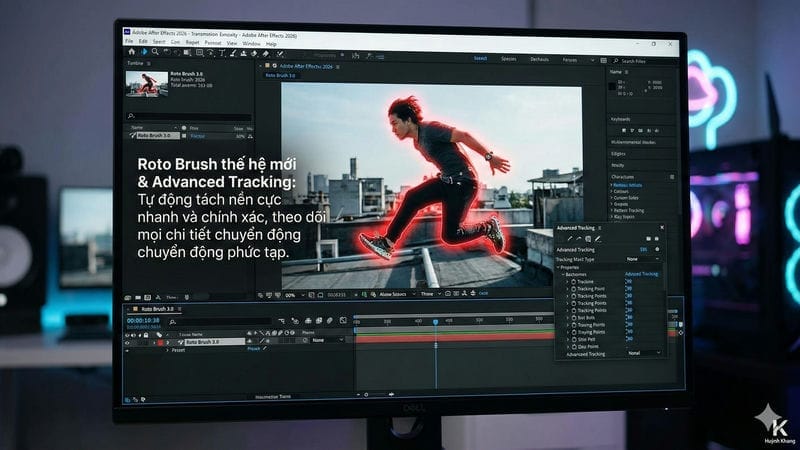The width and height of the screenshot is (800, 450).
Task: Click the Roto Brush 3.0 viewer breadcrumb
Action: 281,76
